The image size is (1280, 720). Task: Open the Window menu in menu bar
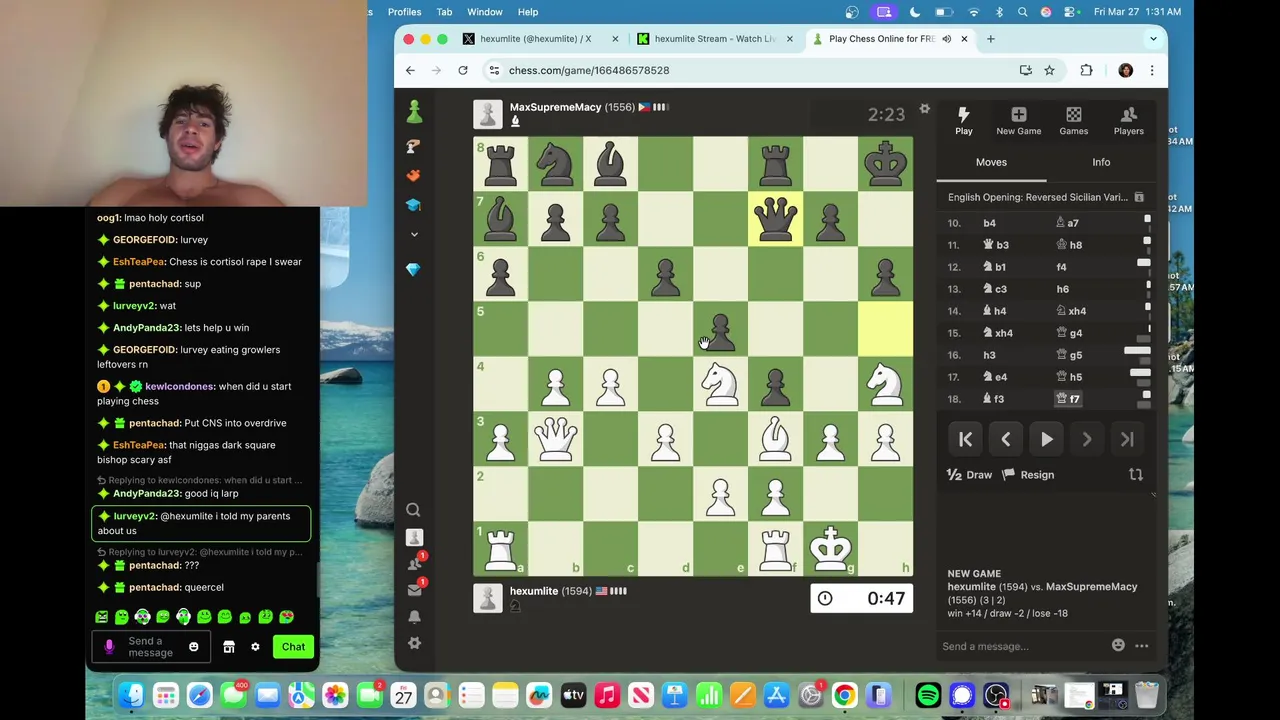[x=484, y=12]
